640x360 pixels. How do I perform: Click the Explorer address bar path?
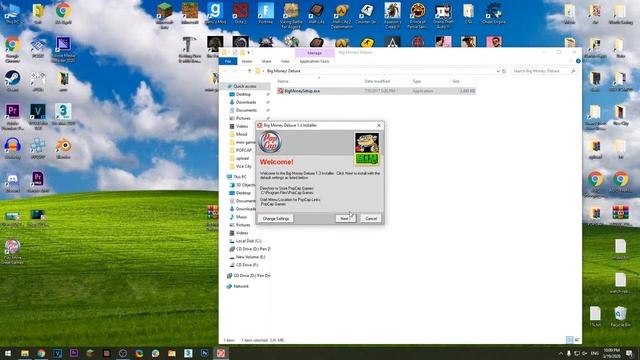(283, 71)
